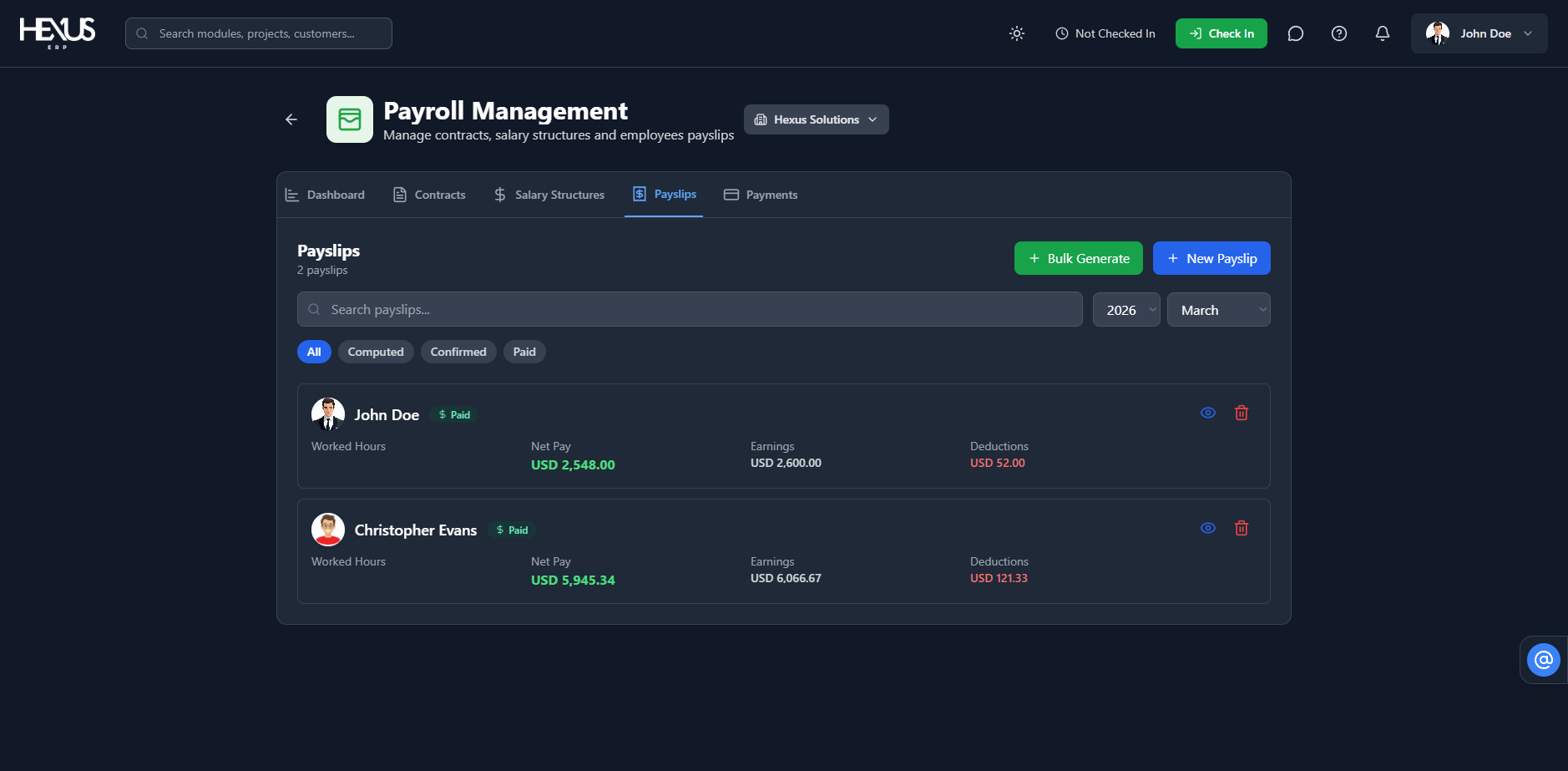Filter payslips by Computed status
The height and width of the screenshot is (771, 1568).
[376, 352]
